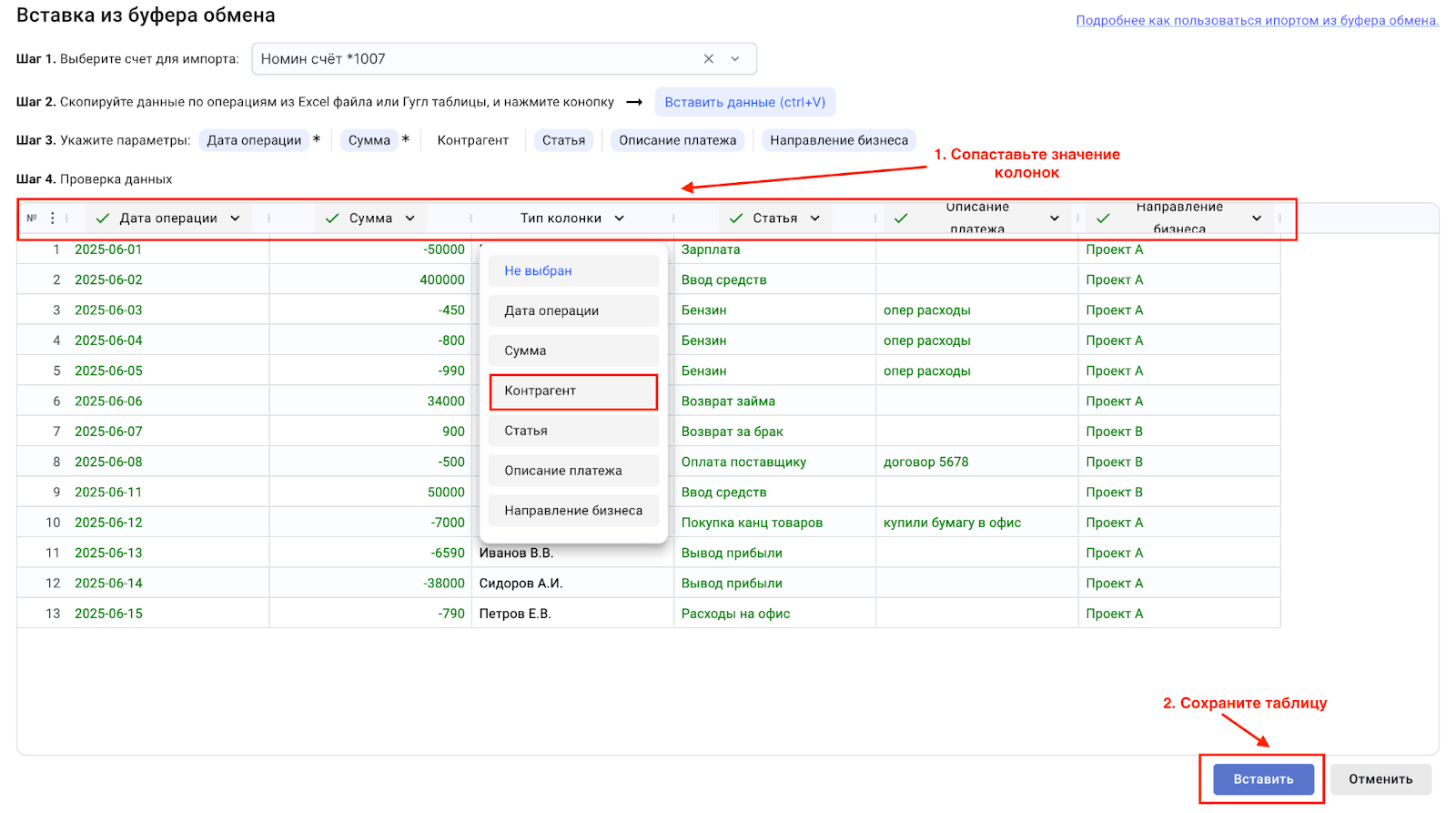Click the checkmark icon beside Сумма header

[x=332, y=218]
